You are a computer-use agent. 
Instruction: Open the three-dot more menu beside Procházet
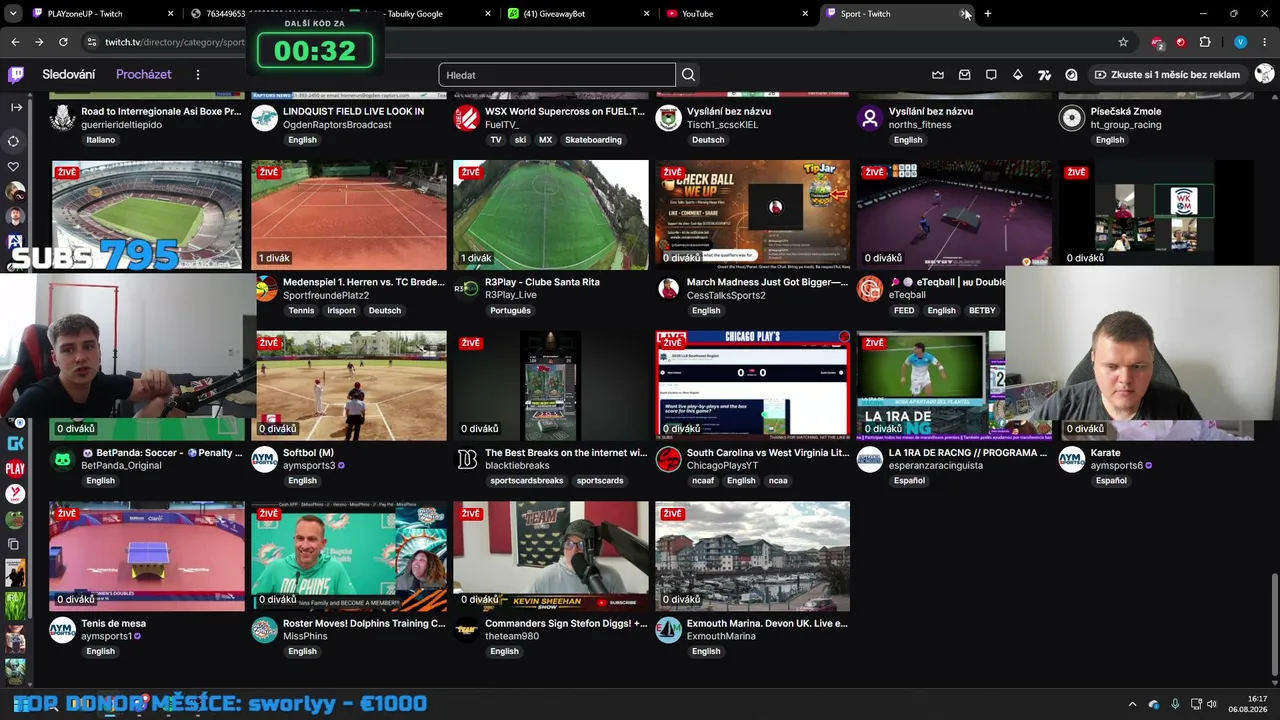(198, 75)
